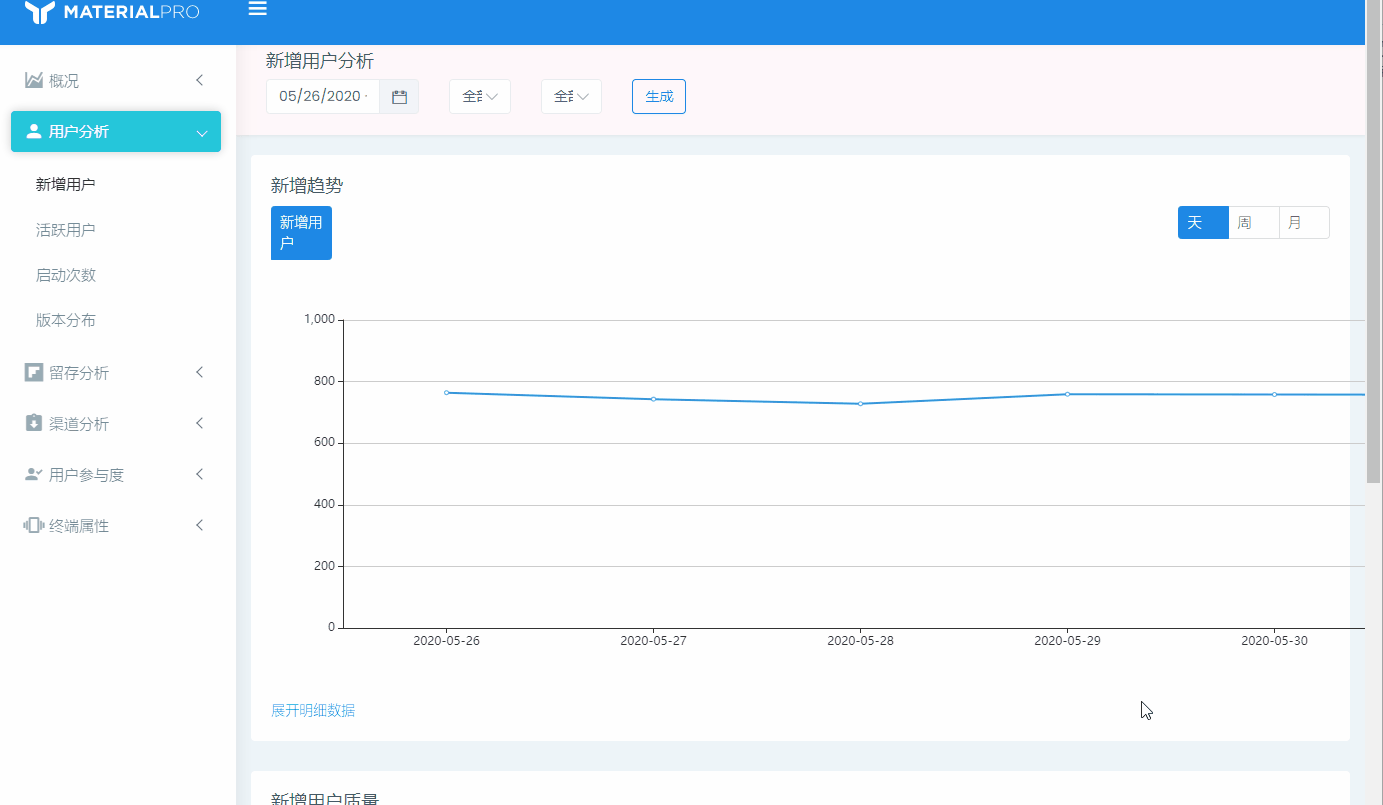1383x805 pixels.
Task: Click the 终端属性 menu label
Action: coord(79,526)
